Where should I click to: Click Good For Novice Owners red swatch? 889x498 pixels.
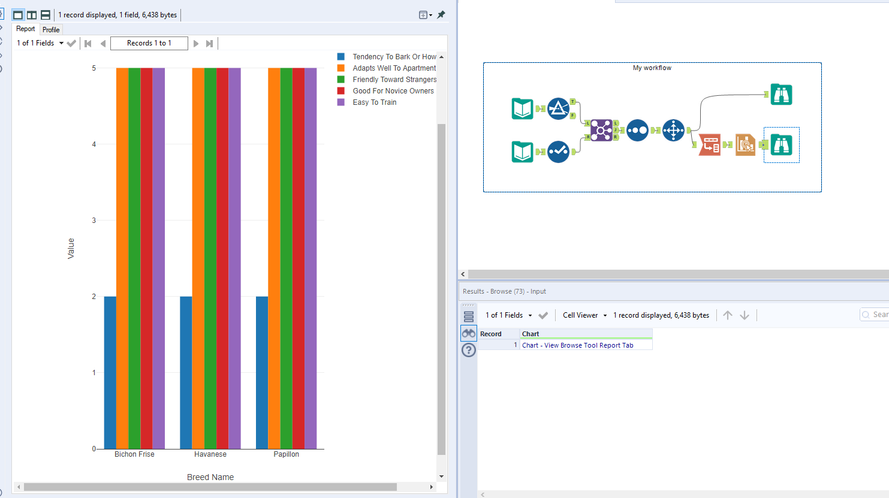point(341,91)
